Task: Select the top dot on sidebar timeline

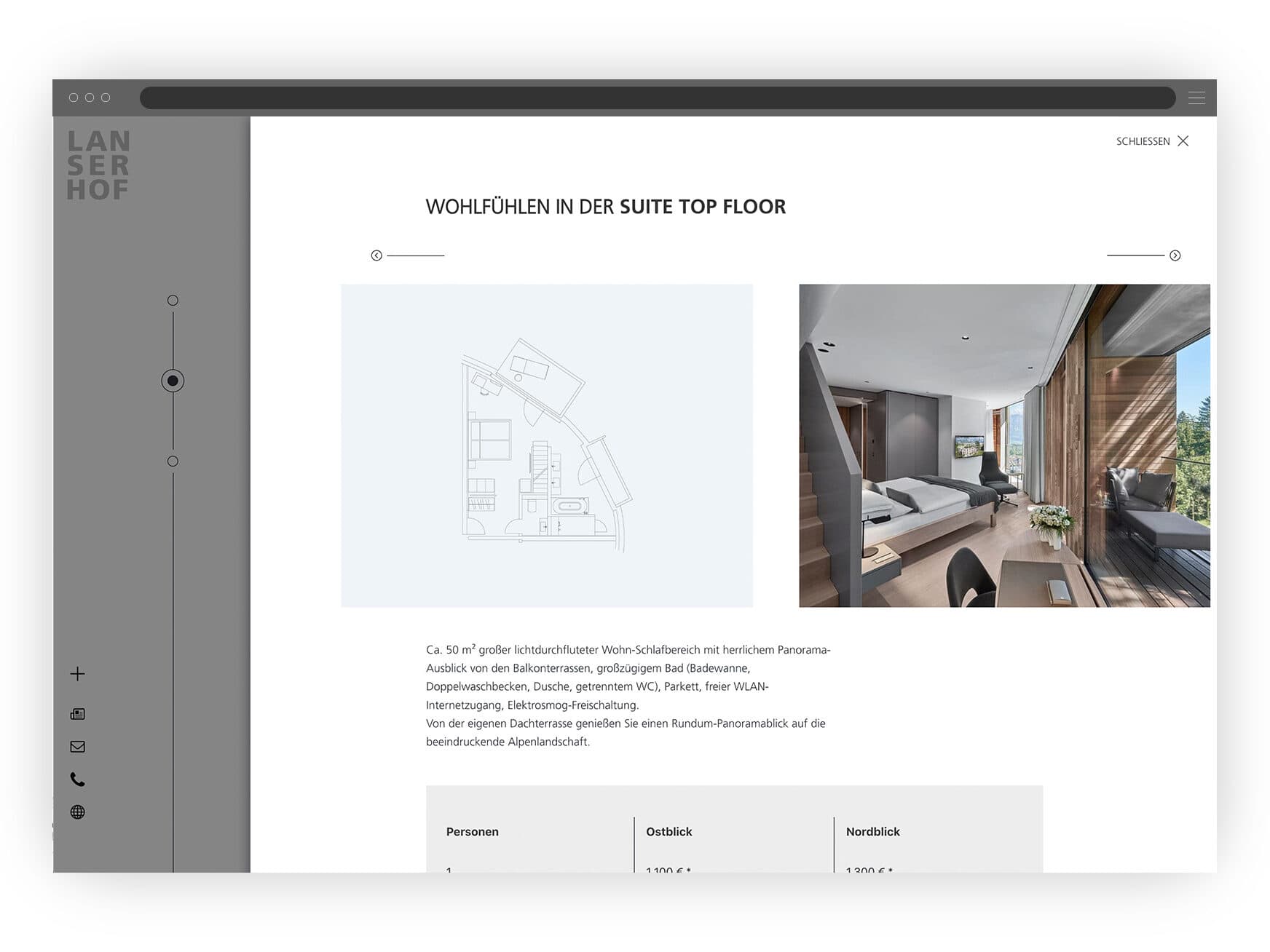Action: pyautogui.click(x=173, y=301)
